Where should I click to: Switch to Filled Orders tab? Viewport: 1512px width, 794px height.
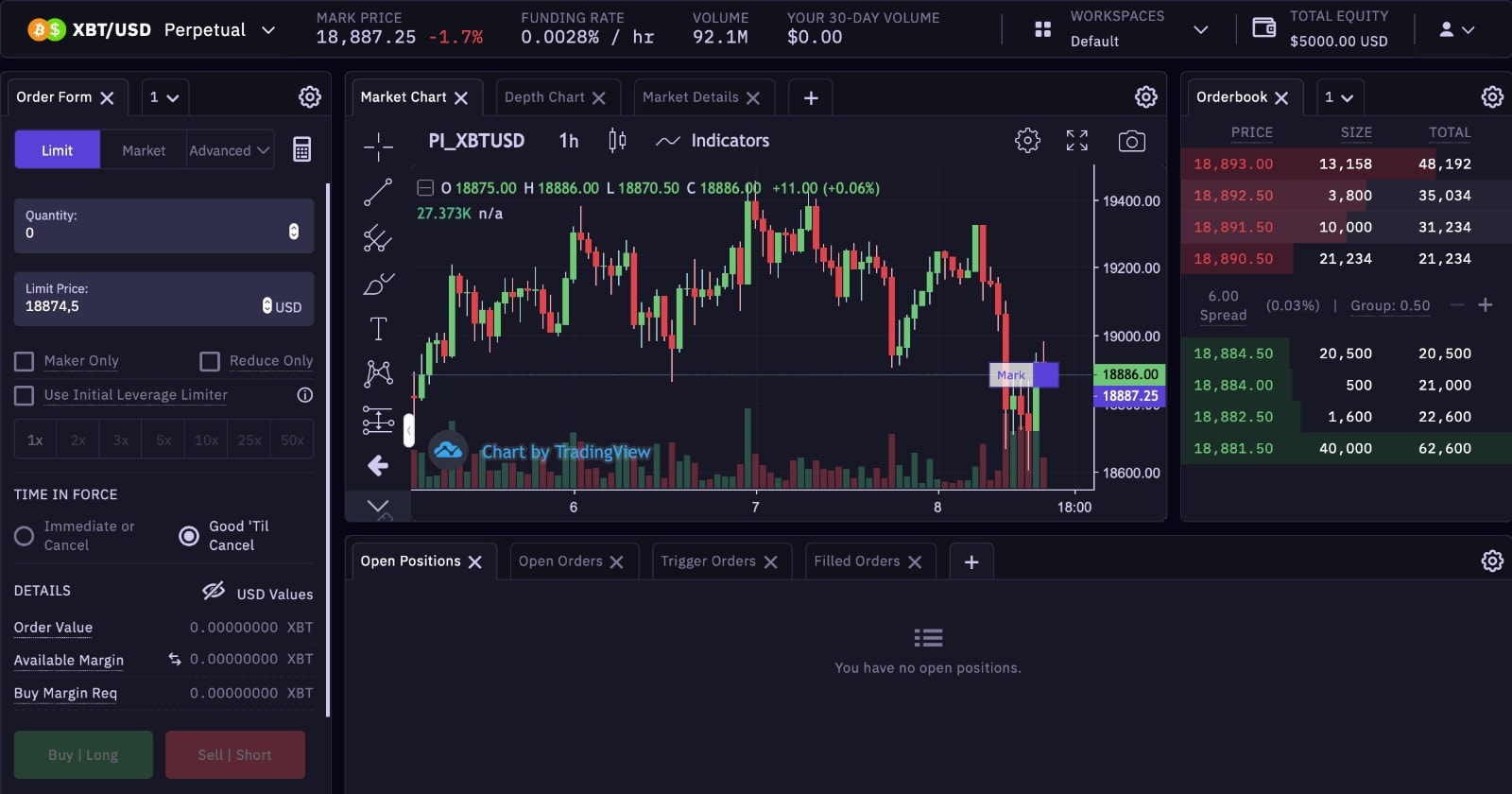[x=857, y=561]
